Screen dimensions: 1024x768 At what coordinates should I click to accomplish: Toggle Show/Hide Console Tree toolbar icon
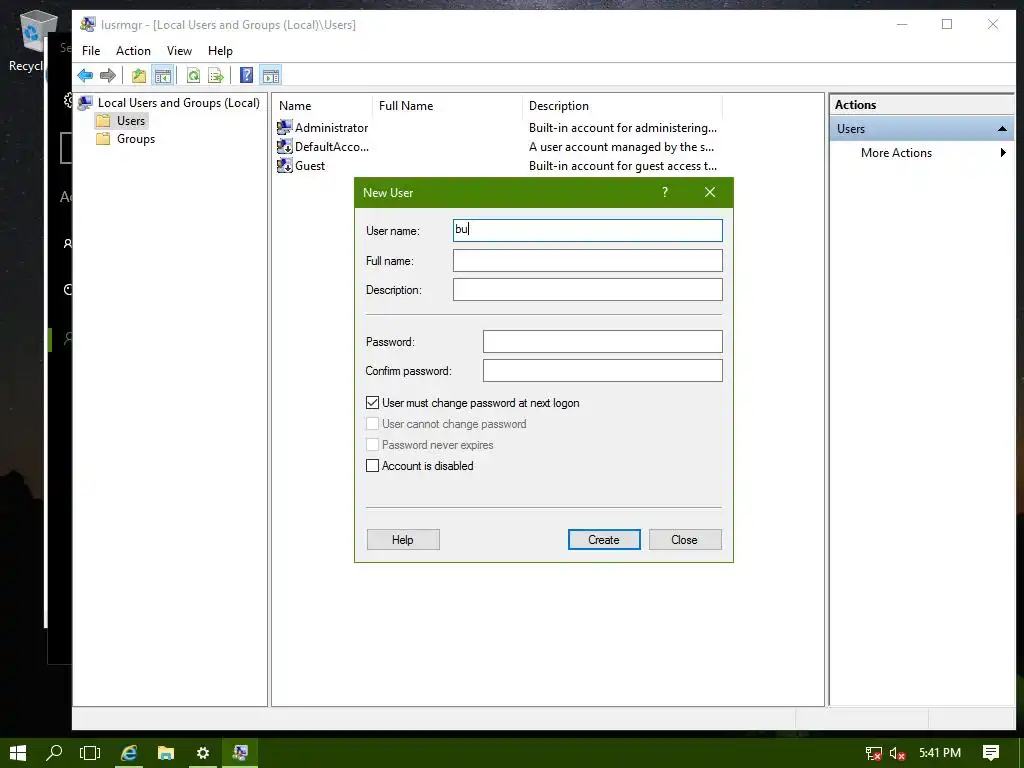163,75
